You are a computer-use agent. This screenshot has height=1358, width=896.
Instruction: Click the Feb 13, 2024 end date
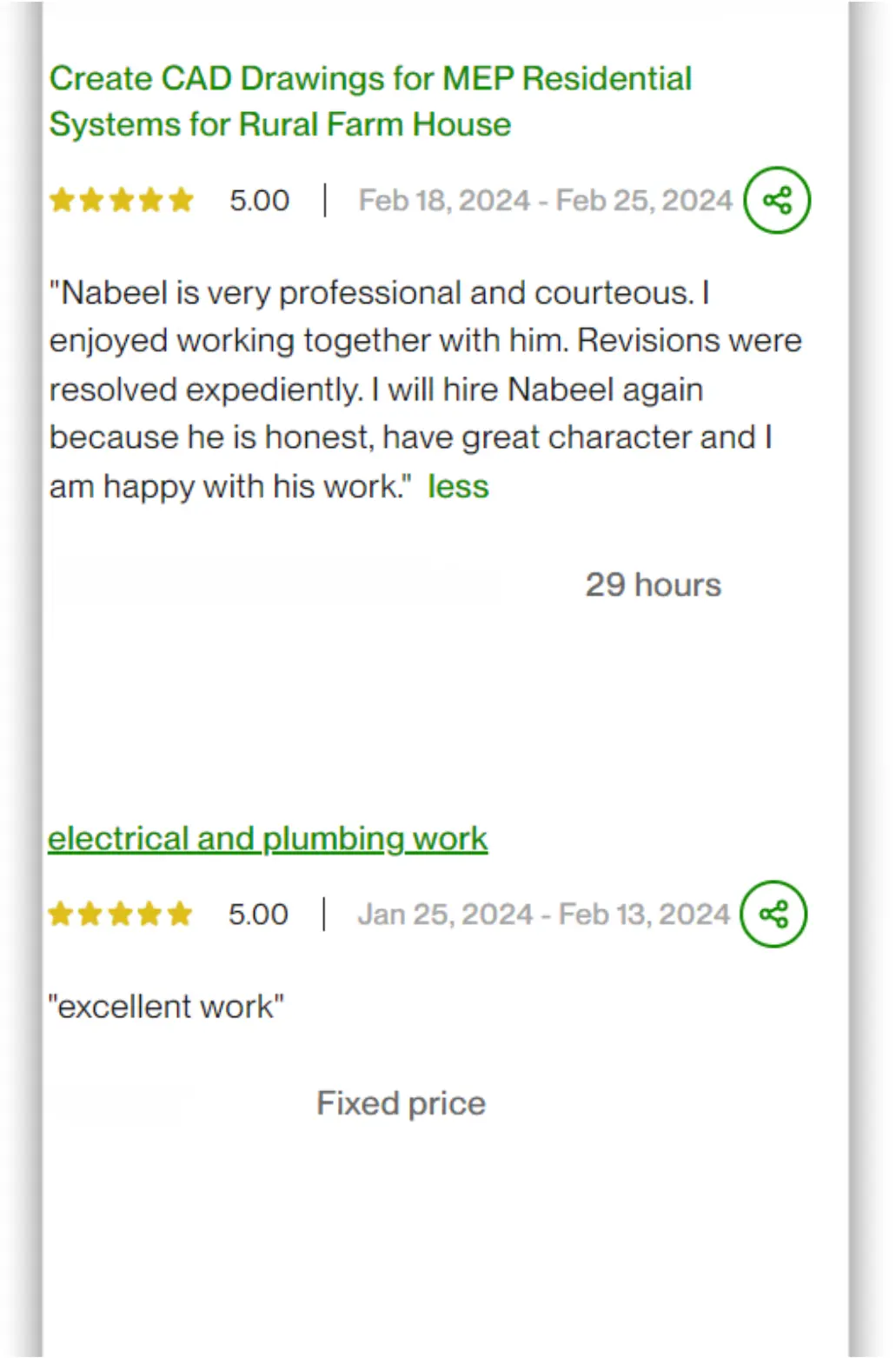pyautogui.click(x=644, y=914)
